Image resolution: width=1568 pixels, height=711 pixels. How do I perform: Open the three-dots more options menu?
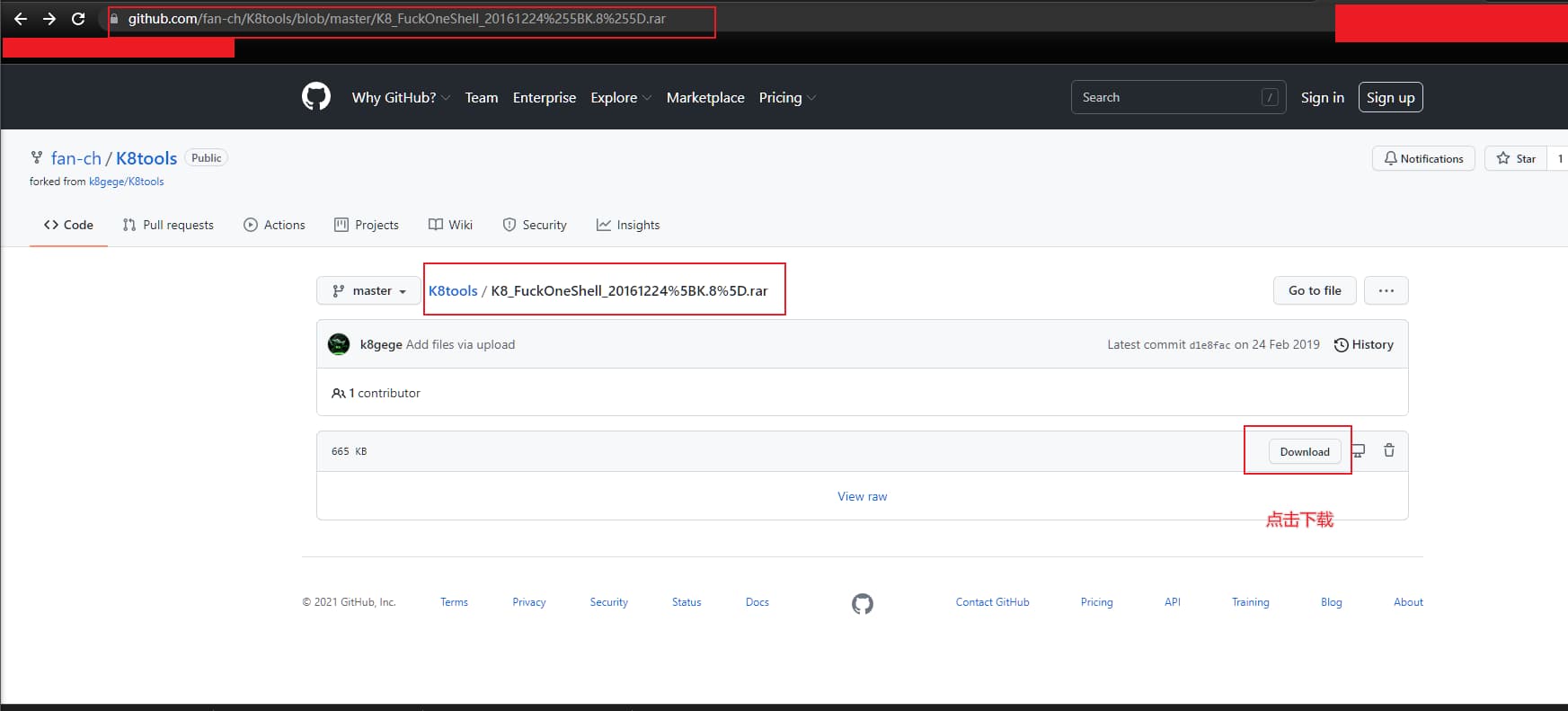coord(1386,290)
